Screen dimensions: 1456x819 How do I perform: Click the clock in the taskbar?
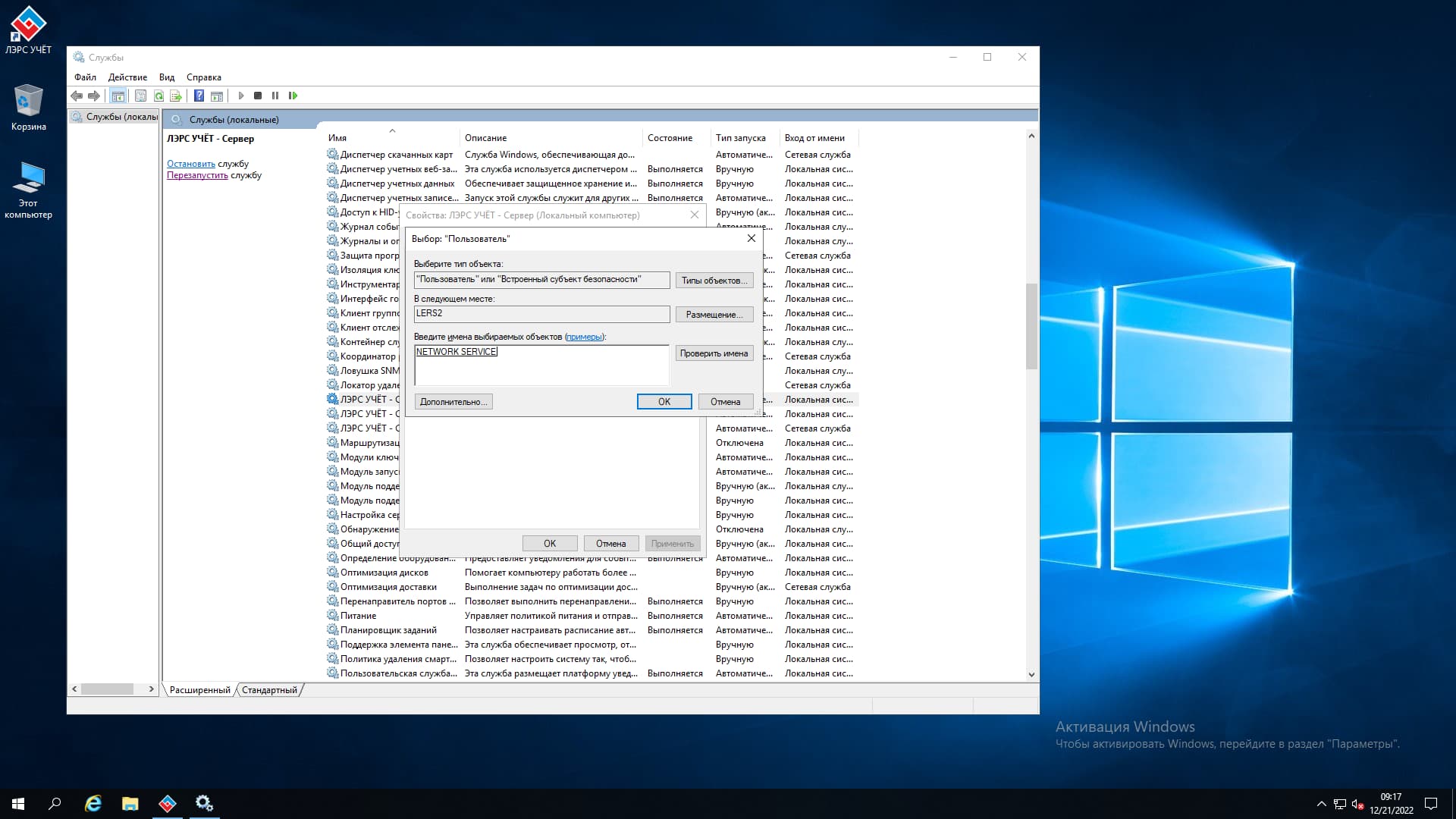pos(1391,804)
